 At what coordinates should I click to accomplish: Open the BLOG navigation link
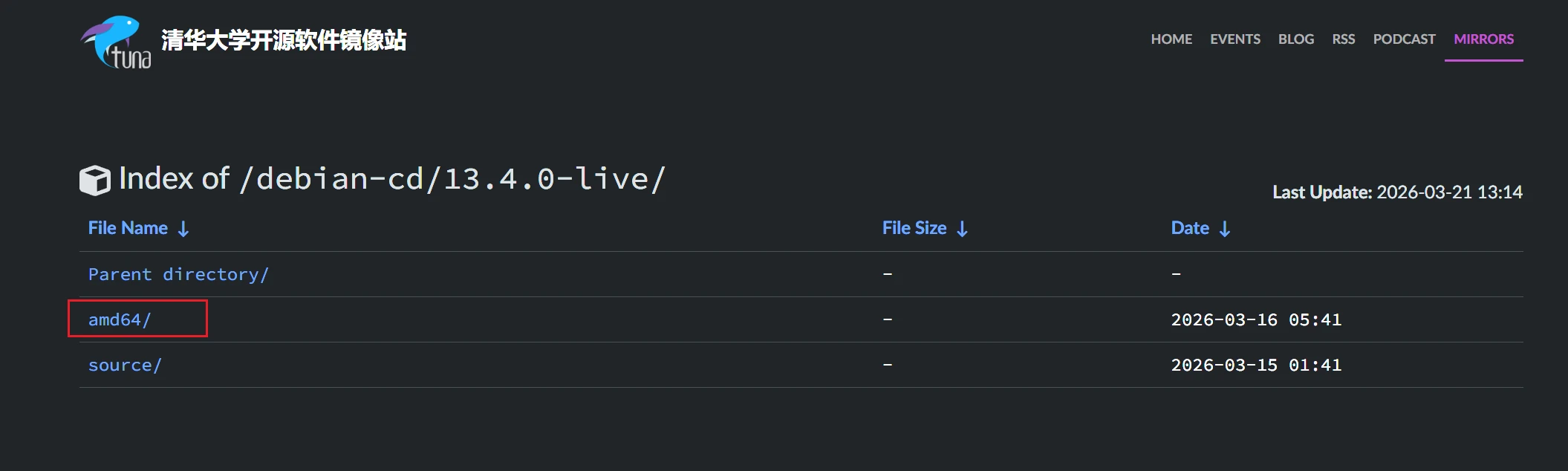[1295, 39]
